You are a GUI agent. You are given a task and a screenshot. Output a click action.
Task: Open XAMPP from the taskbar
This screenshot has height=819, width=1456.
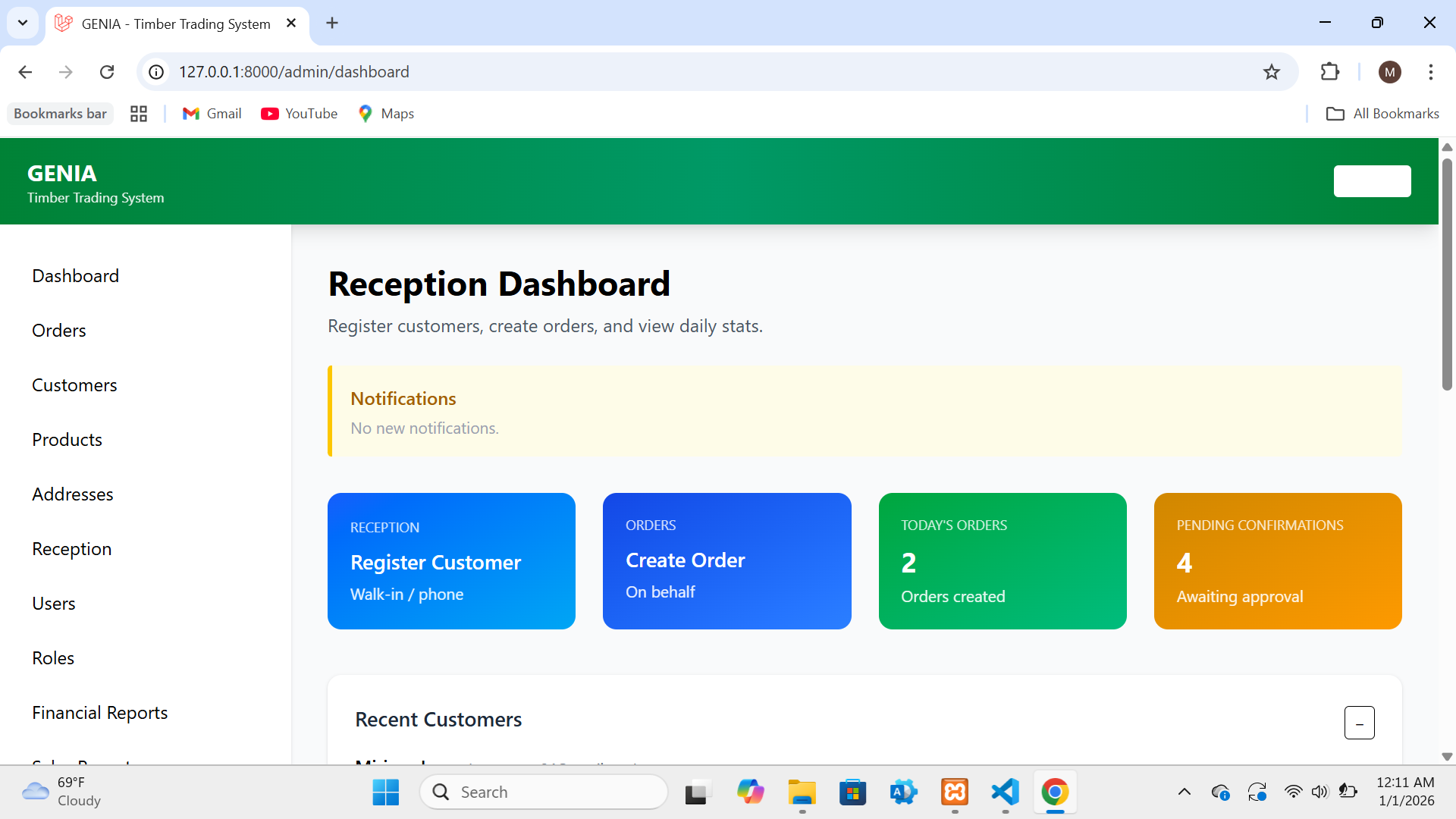point(954,792)
